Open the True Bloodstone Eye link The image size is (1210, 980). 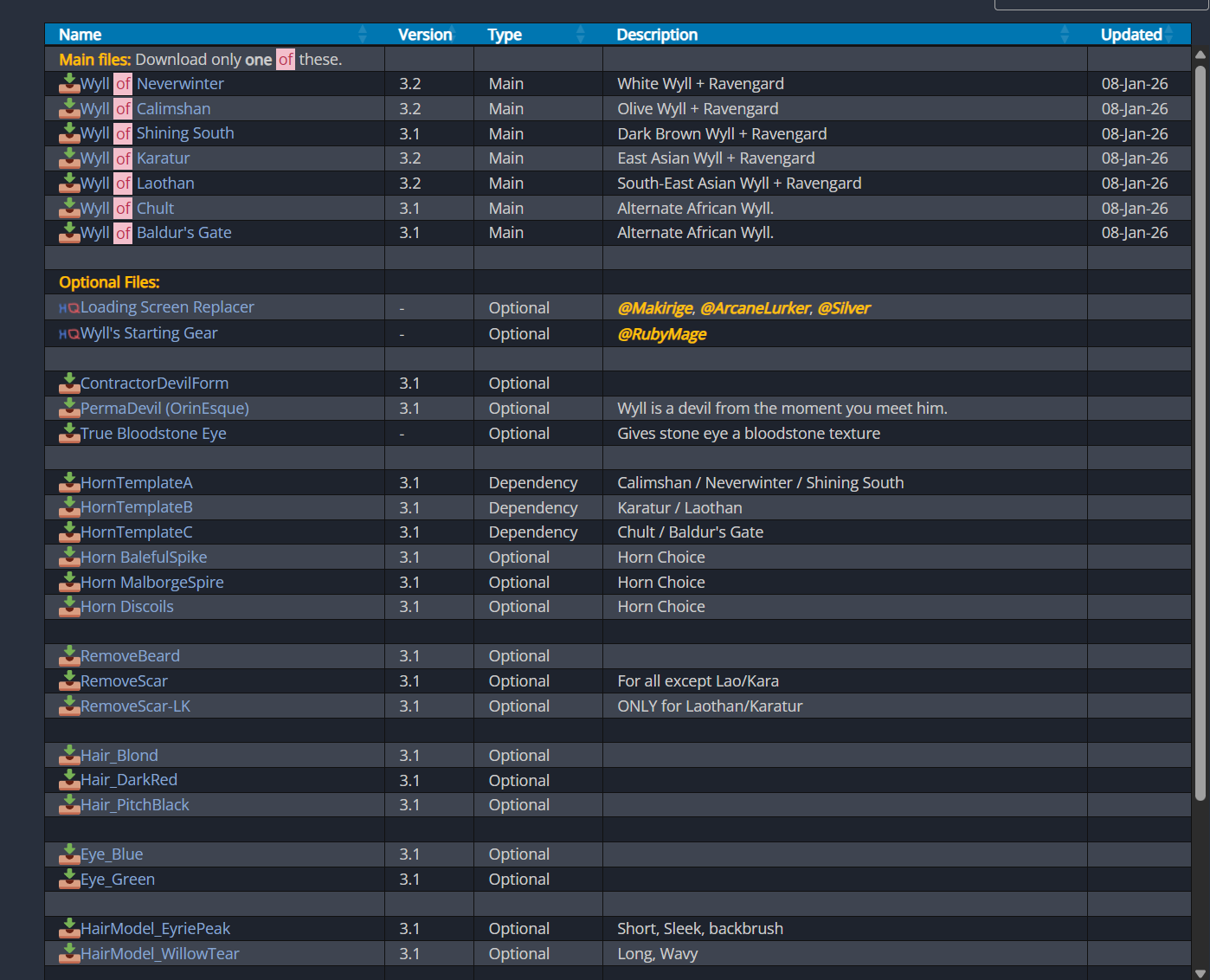tap(153, 434)
